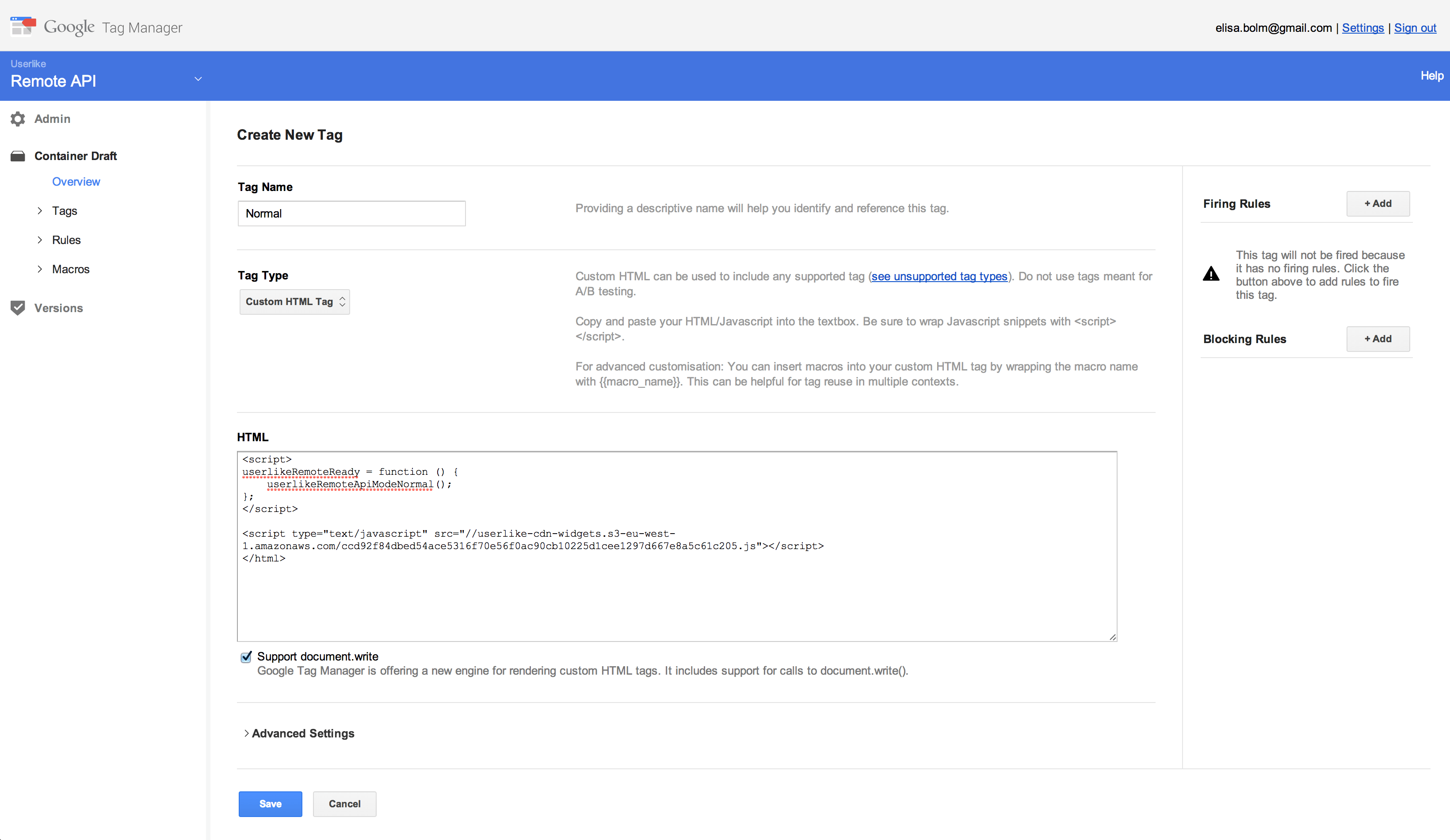Toggle the Support document.write checkbox
1450x840 pixels.
(x=246, y=657)
